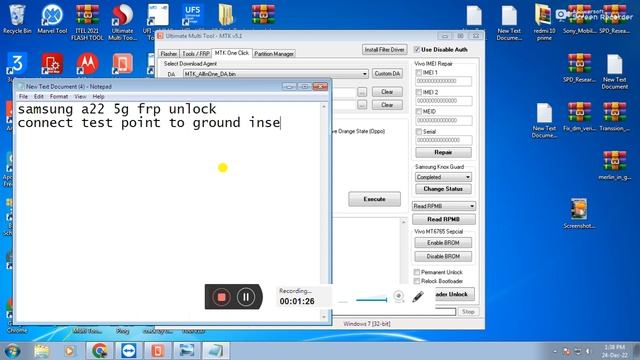Enable the IMEI 2 checkbox
Image resolution: width=640 pixels, height=360 pixels.
tap(418, 92)
